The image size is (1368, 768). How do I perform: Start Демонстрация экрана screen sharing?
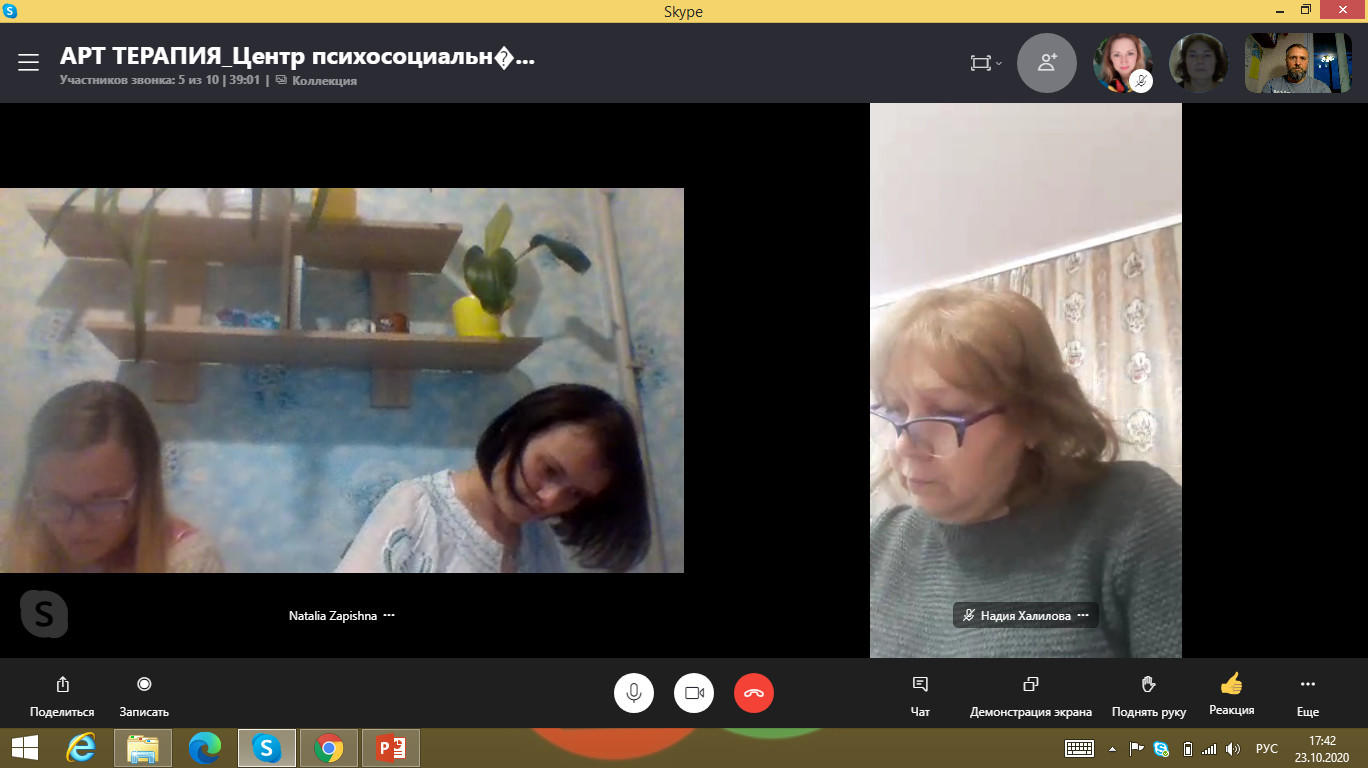(1031, 696)
